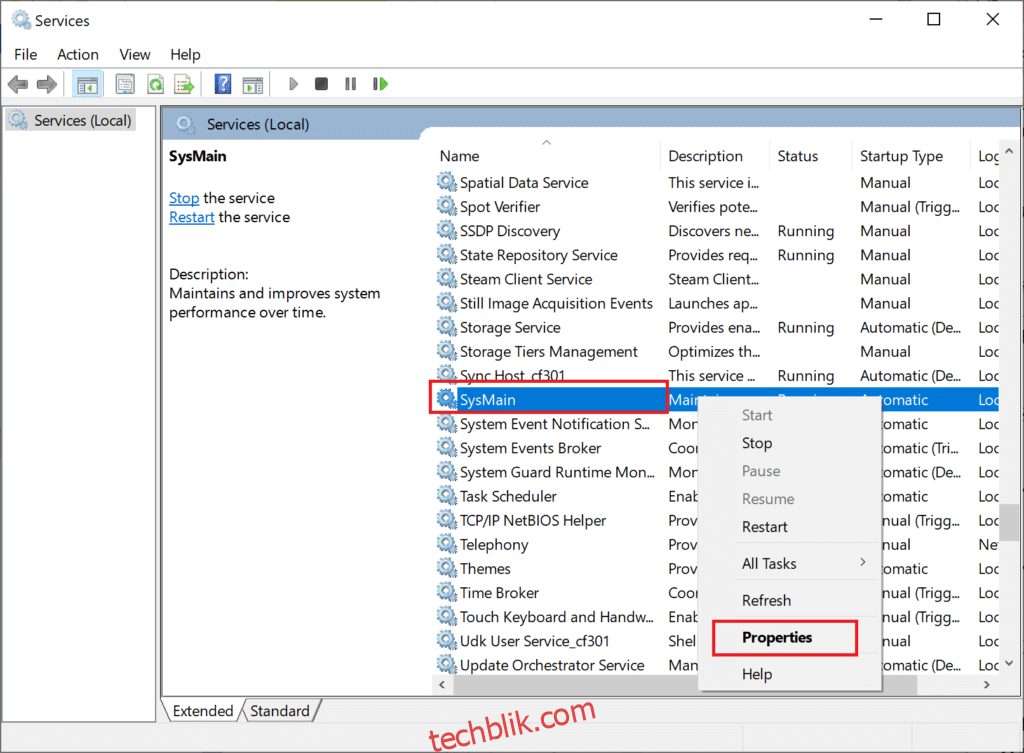Click gear icon next to Time Broker
This screenshot has height=753, width=1024.
pos(447,592)
